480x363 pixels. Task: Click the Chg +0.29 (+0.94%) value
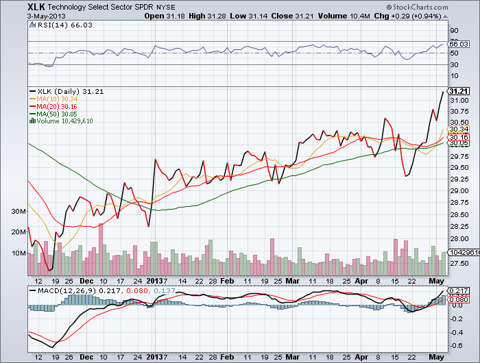point(407,16)
